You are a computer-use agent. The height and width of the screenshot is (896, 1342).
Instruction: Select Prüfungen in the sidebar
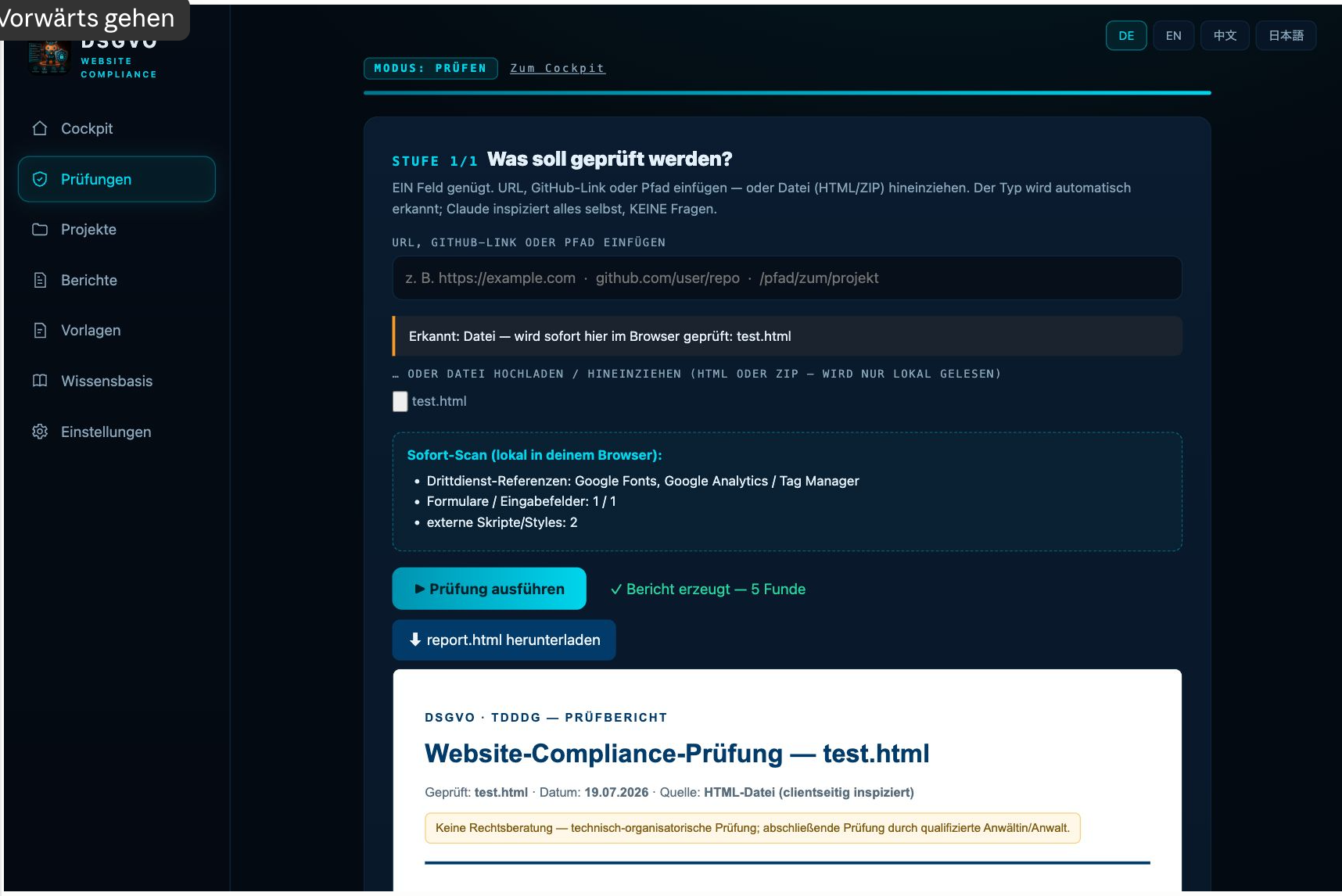(x=117, y=179)
